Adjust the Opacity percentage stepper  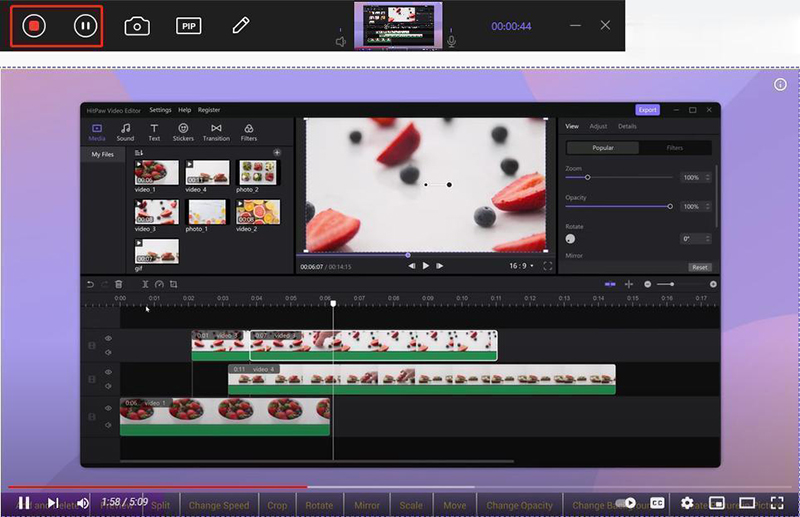pos(708,207)
